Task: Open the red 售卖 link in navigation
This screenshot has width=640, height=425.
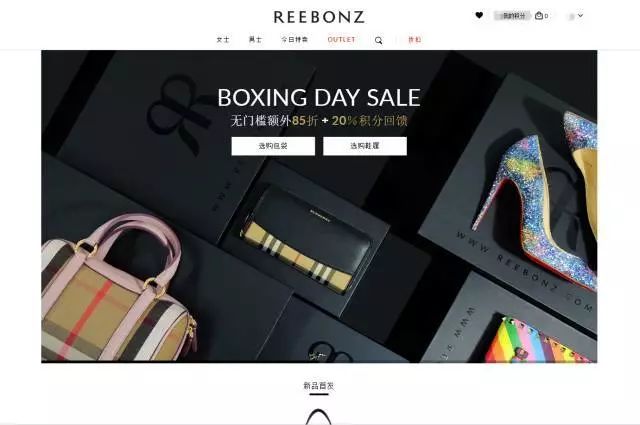Action: (x=415, y=40)
